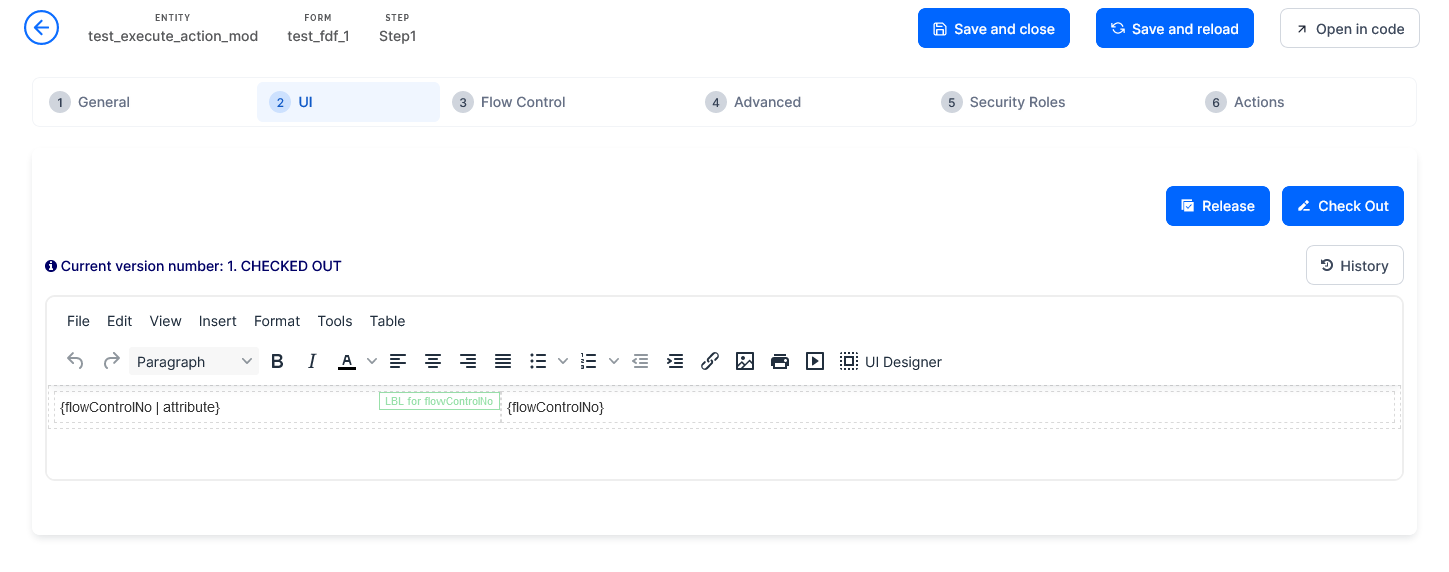Toggle italic formatting in editor

312,362
